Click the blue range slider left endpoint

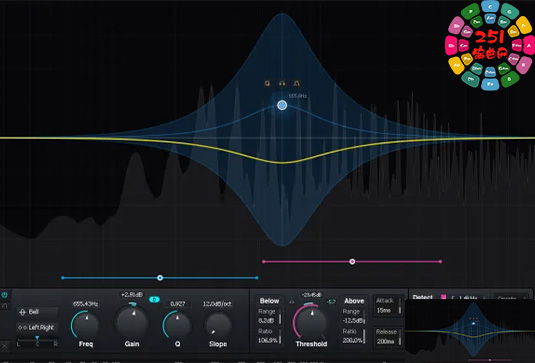(62, 278)
